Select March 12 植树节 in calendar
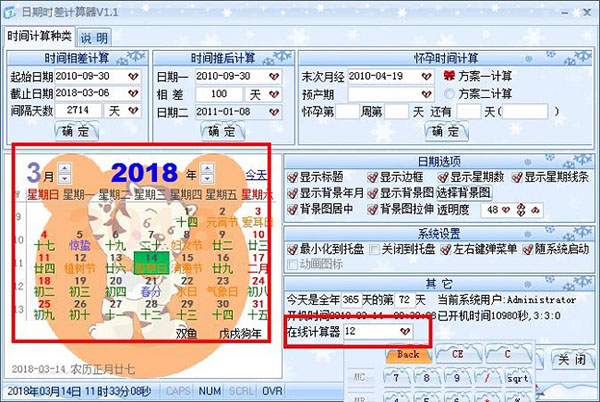The height and width of the screenshot is (402, 600). pos(80,263)
